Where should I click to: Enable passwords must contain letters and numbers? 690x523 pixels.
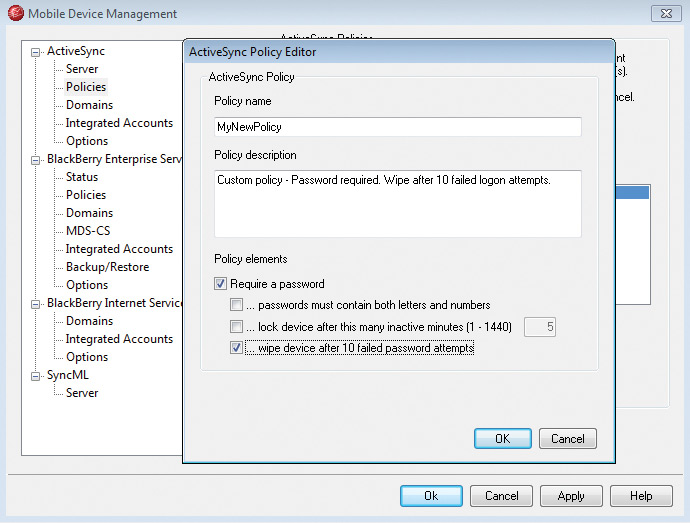click(x=236, y=305)
